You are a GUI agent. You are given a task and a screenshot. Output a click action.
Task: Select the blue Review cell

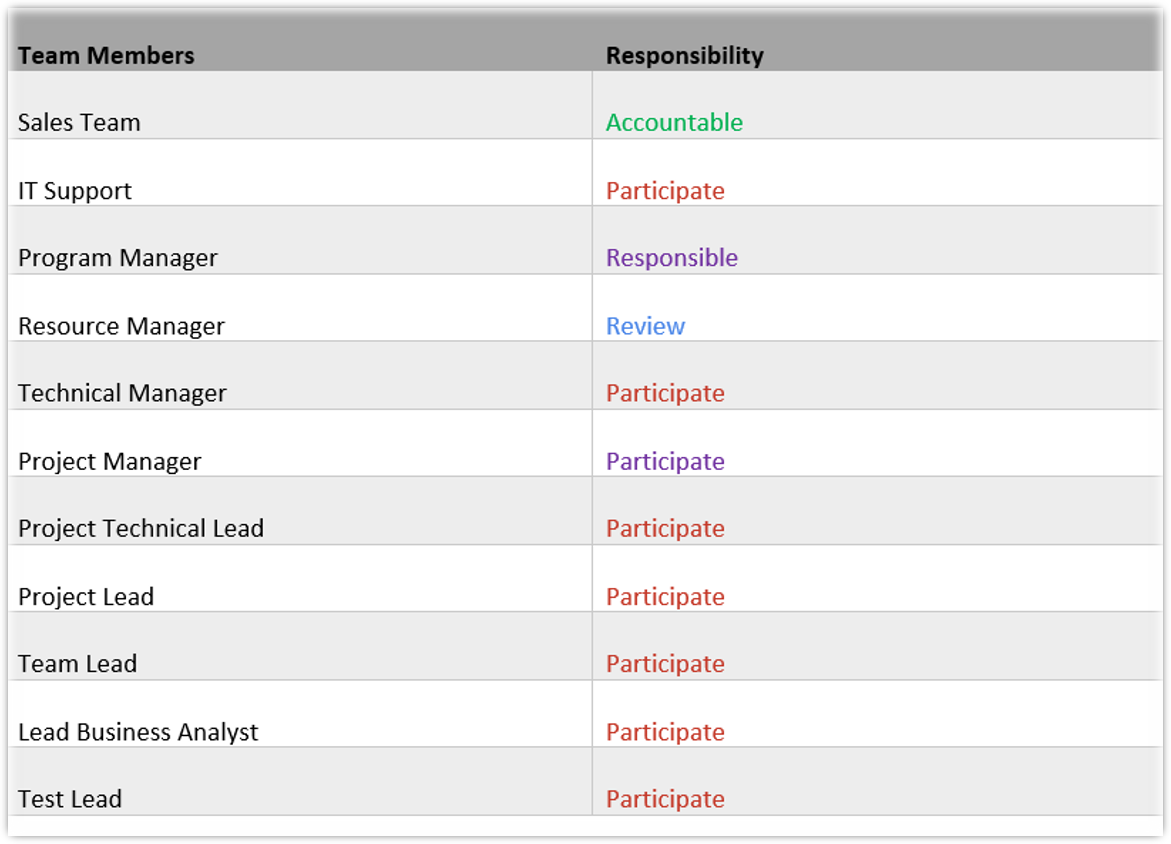(x=645, y=326)
